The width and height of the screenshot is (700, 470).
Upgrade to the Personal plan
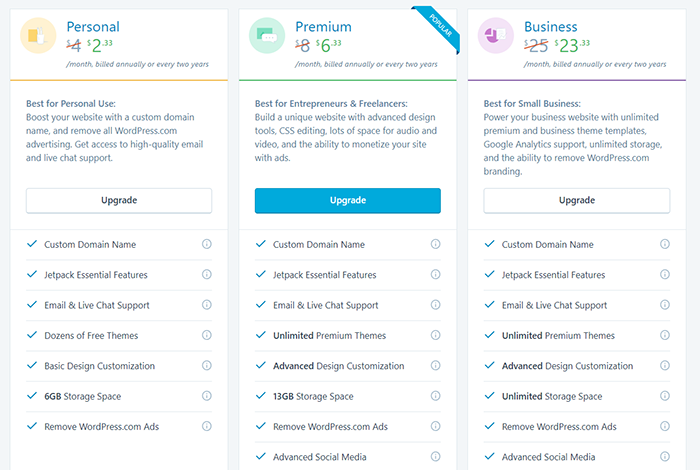tap(119, 200)
